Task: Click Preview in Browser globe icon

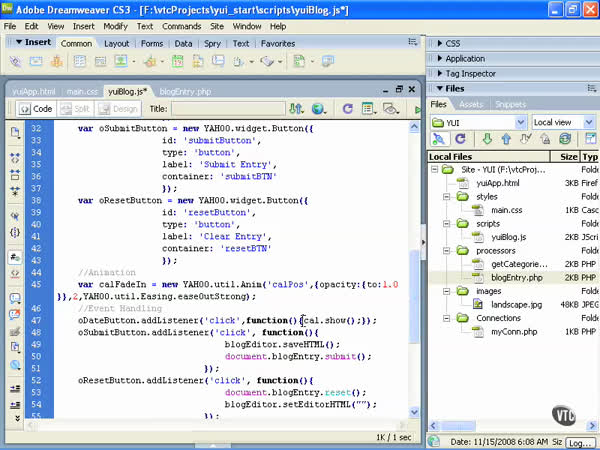Action: (x=319, y=109)
